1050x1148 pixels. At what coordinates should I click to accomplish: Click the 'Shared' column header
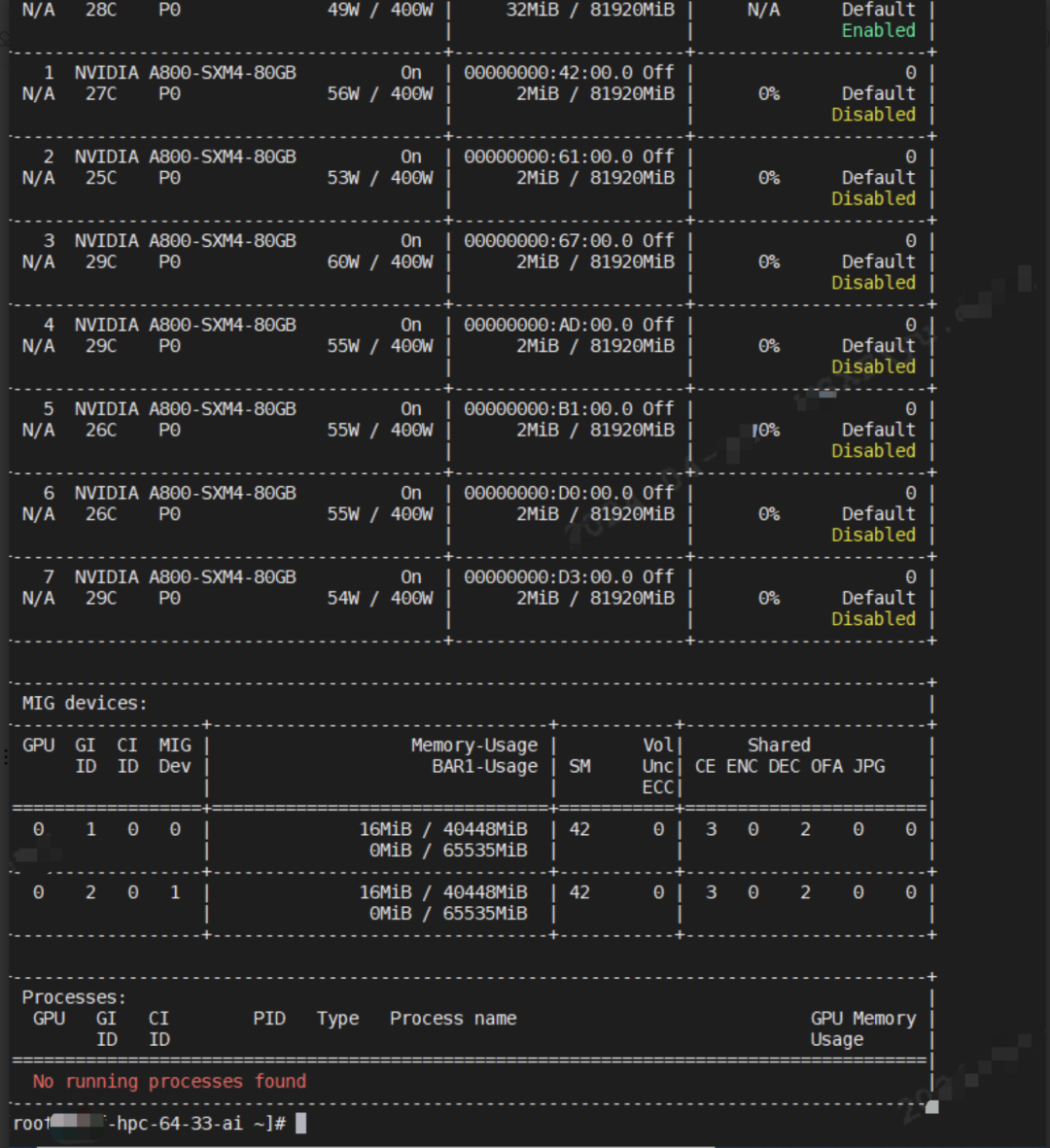tap(779, 746)
